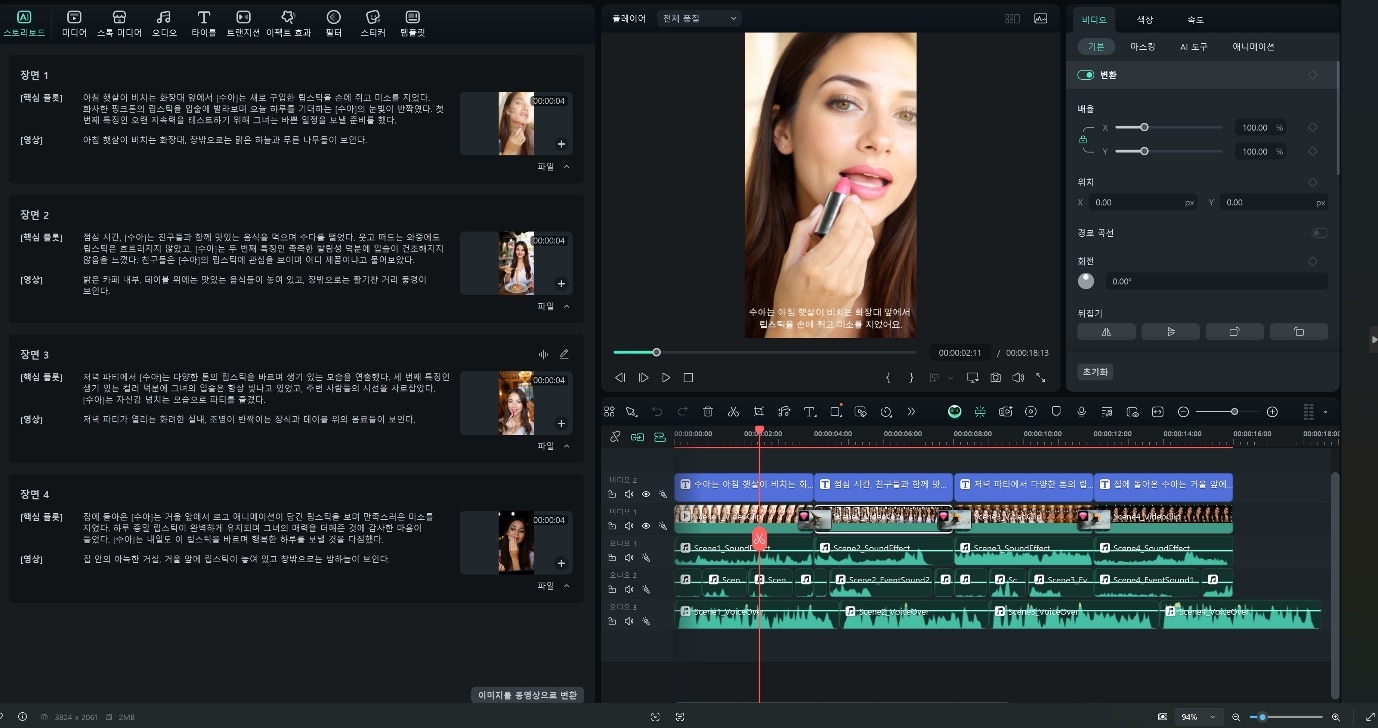This screenshot has width=1378, height=728.
Task: Click the waveform scope icon above the preview
Action: [x=1040, y=18]
